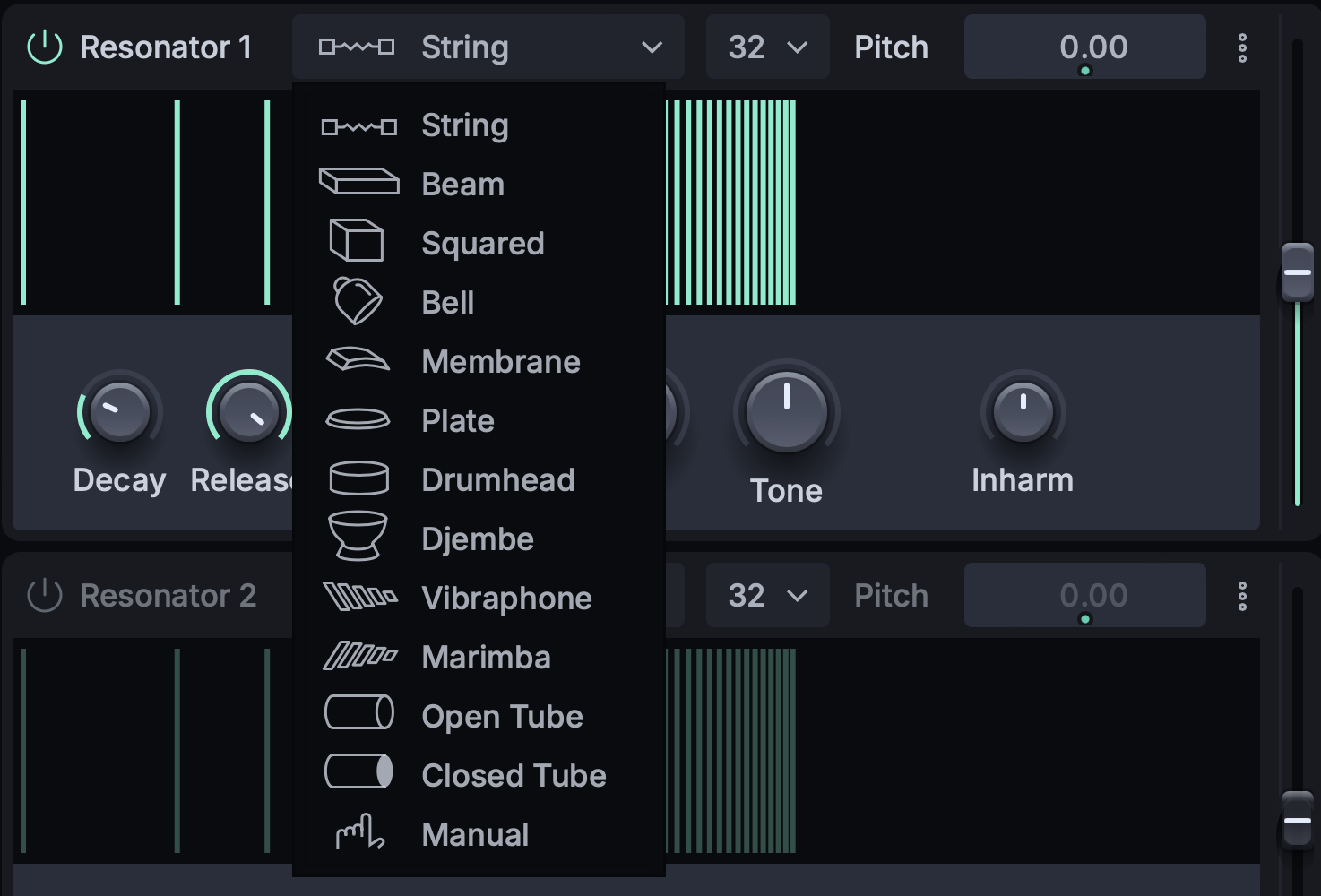1321x896 pixels.
Task: Pick the Closed Tube icon
Action: point(358,771)
